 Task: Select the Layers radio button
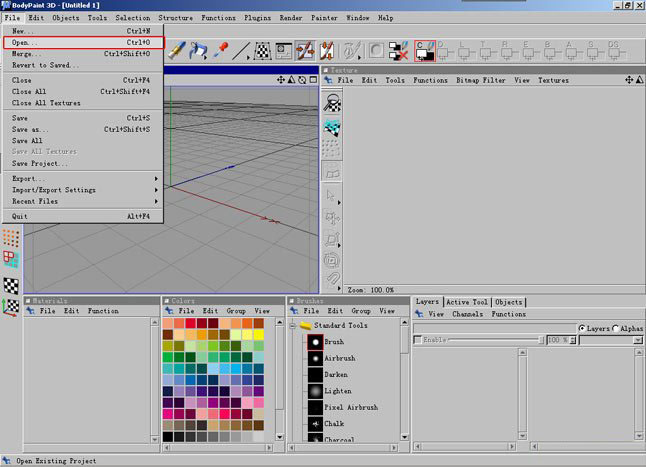(582, 328)
